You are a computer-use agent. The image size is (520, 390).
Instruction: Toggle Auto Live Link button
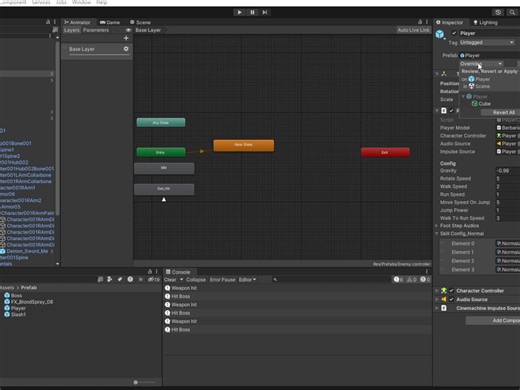[413, 30]
